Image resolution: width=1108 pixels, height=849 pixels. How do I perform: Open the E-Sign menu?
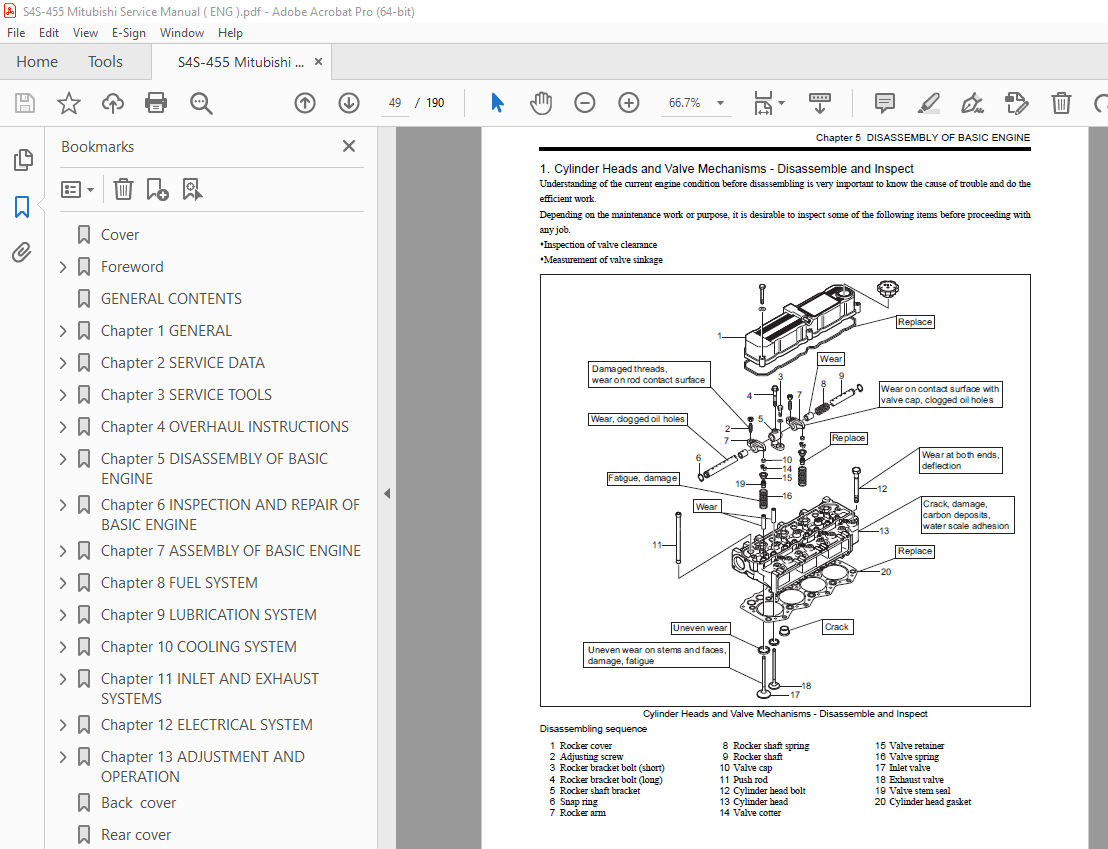128,32
